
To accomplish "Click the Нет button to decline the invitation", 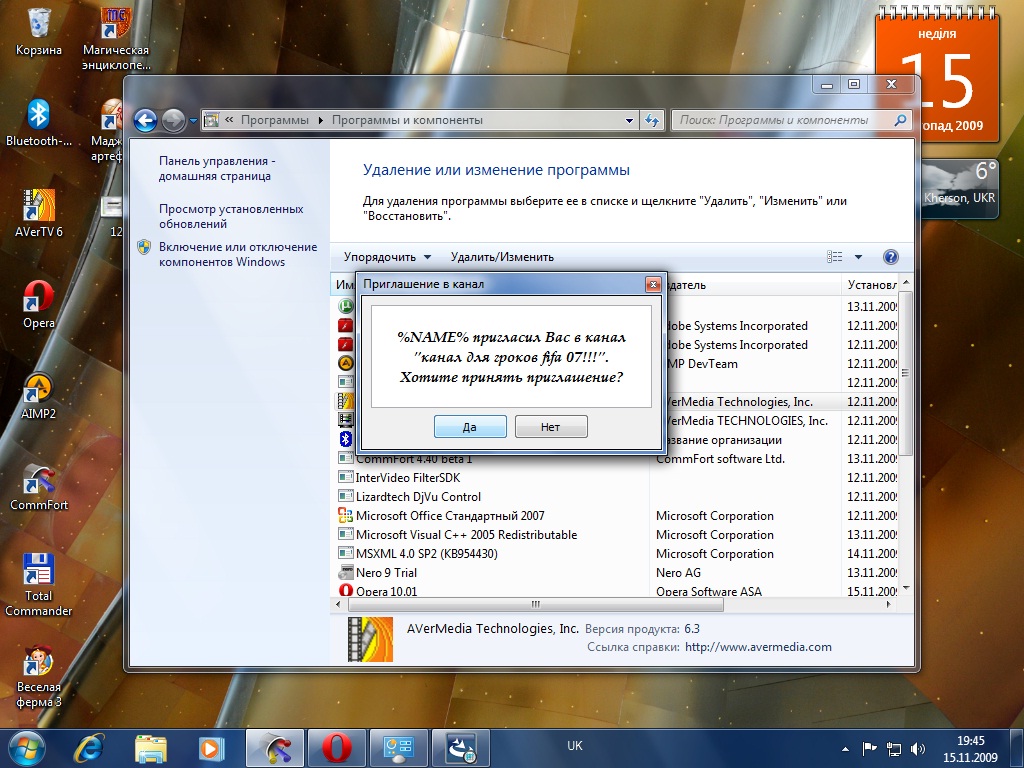I will pos(550,427).
